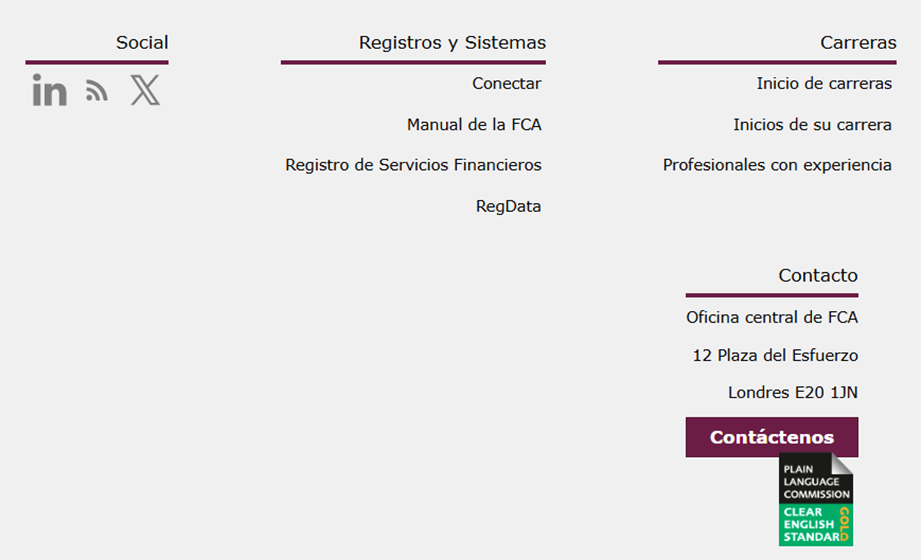
Task: Click the RSS feed icon
Action: [x=97, y=92]
